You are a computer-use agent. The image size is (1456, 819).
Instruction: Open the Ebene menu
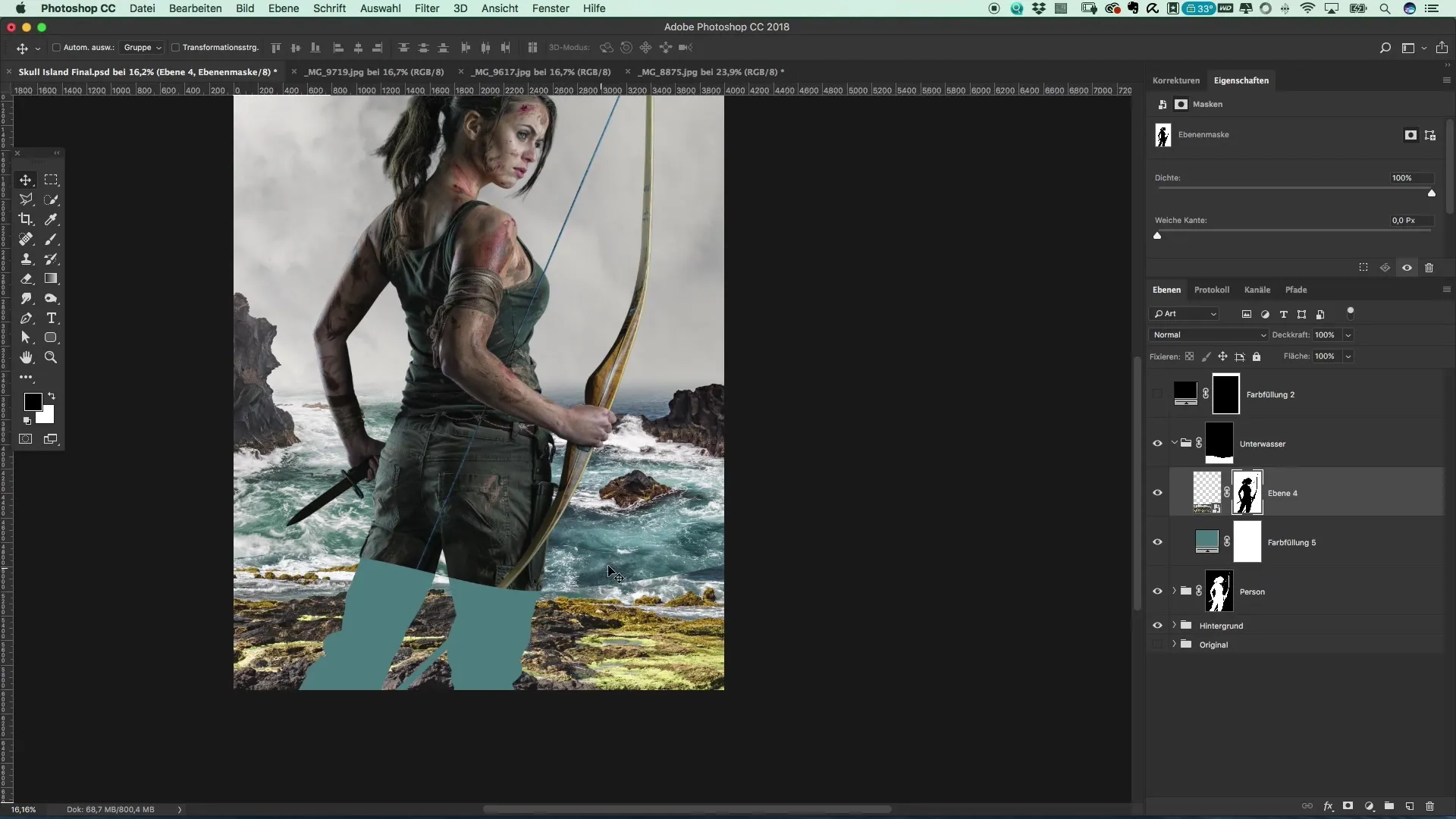click(284, 8)
